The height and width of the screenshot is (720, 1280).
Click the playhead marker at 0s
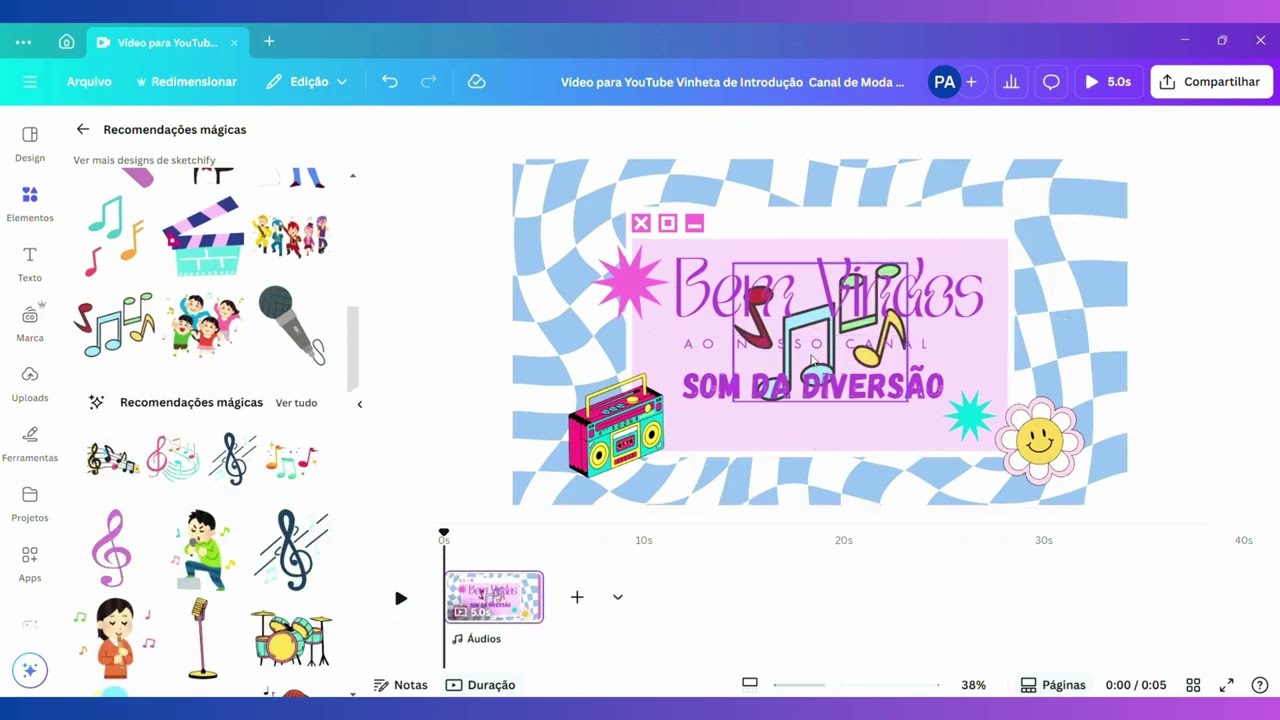[x=444, y=533]
